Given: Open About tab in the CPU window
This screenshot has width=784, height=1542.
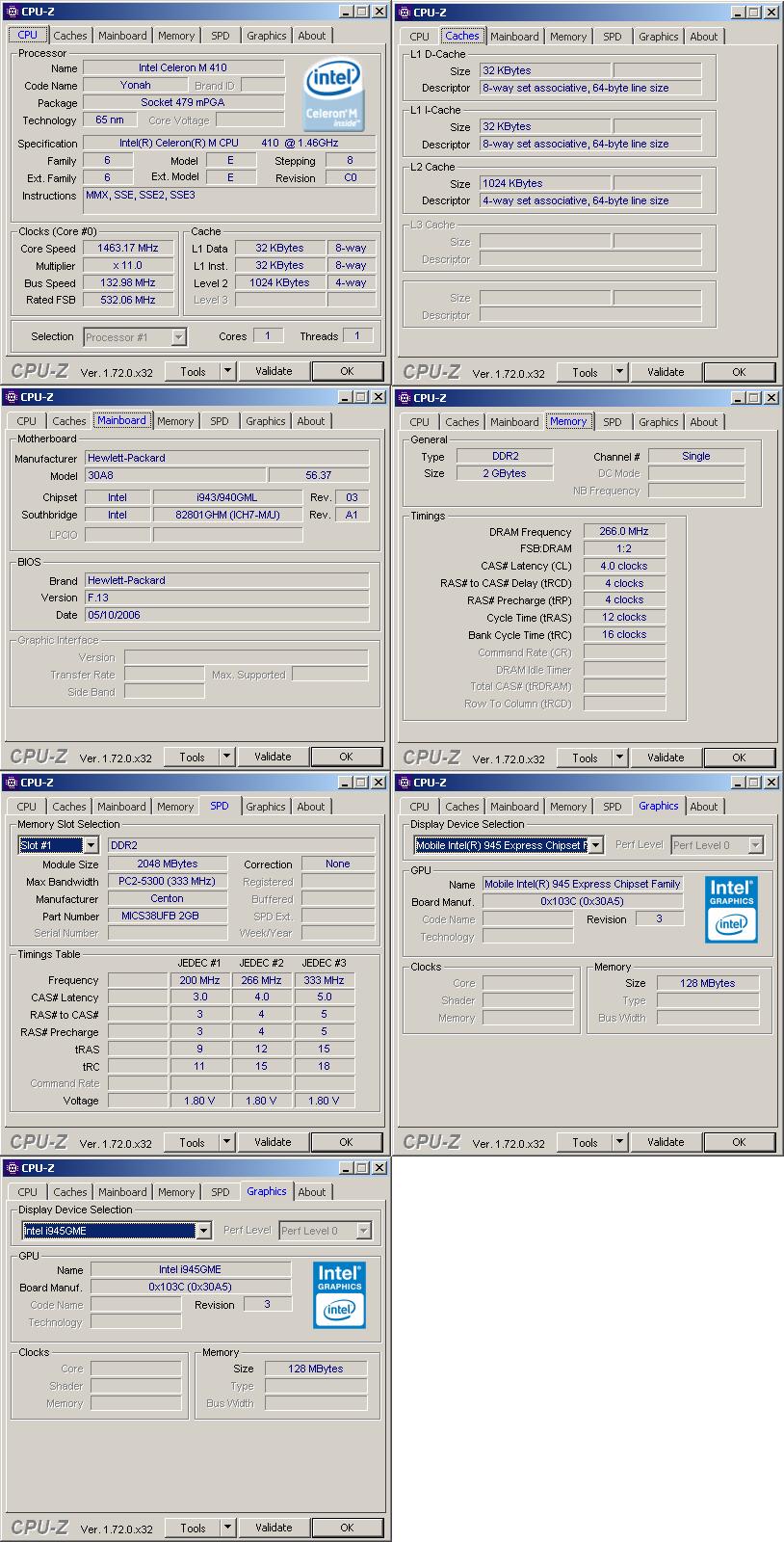Looking at the screenshot, I should click(x=312, y=36).
